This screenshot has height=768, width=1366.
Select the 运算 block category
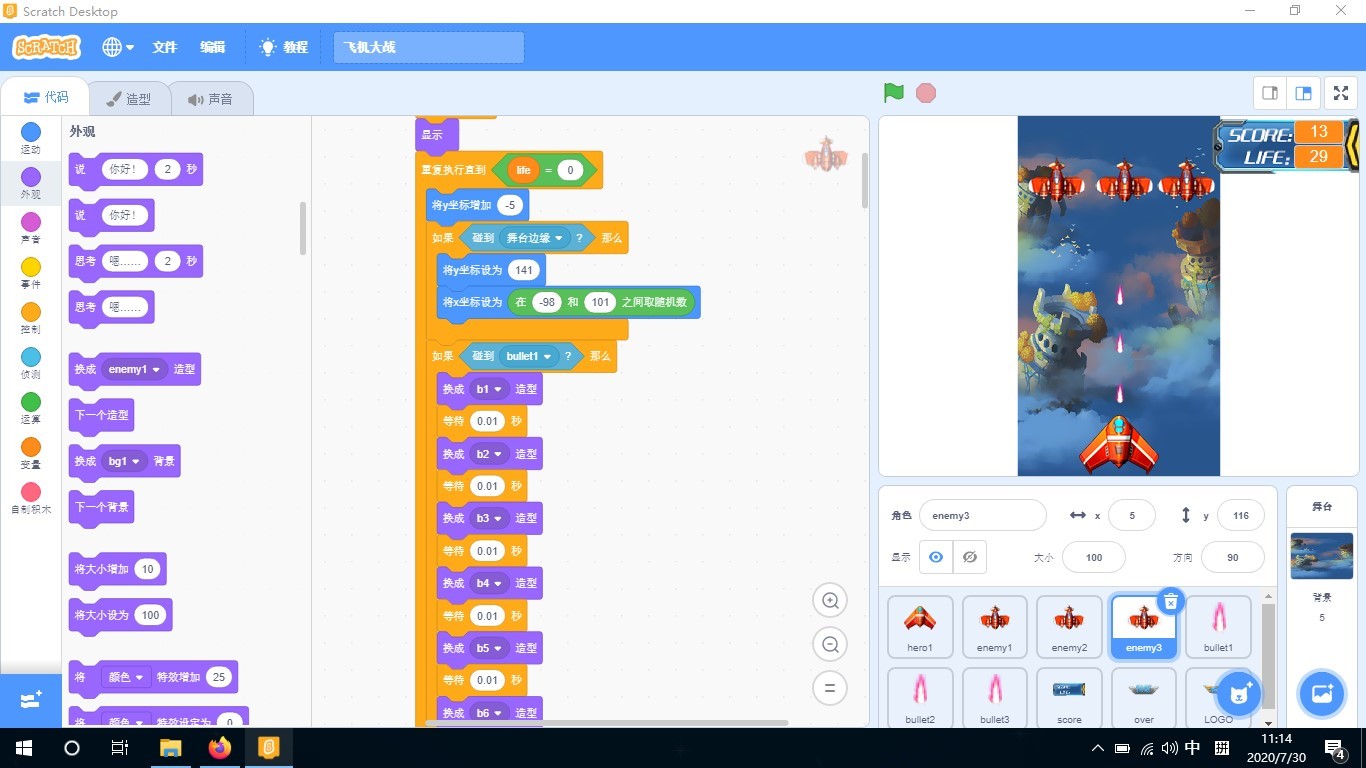(x=31, y=408)
